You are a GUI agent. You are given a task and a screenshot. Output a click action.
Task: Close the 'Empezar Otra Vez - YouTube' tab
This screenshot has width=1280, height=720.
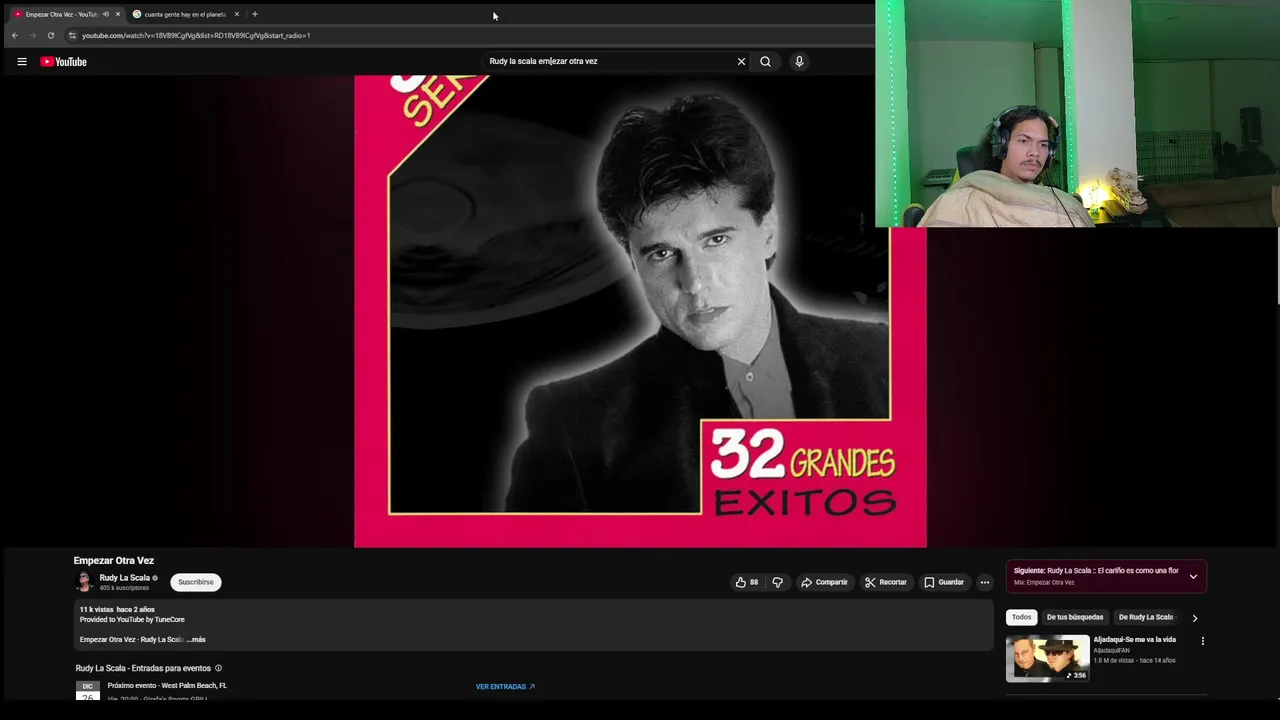click(118, 14)
